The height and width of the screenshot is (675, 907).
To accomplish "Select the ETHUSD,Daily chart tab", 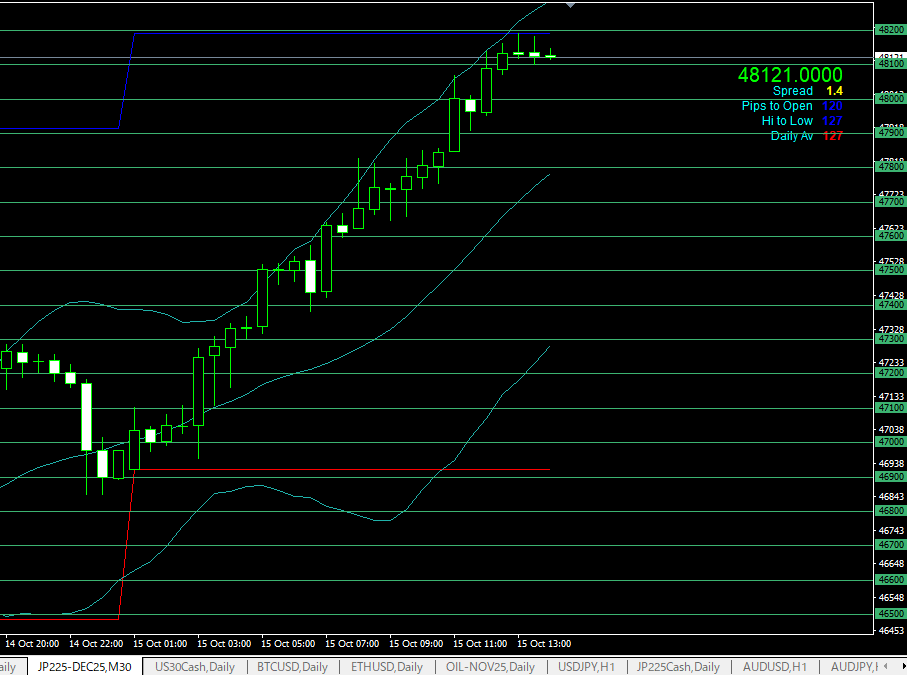I will 388,667.
